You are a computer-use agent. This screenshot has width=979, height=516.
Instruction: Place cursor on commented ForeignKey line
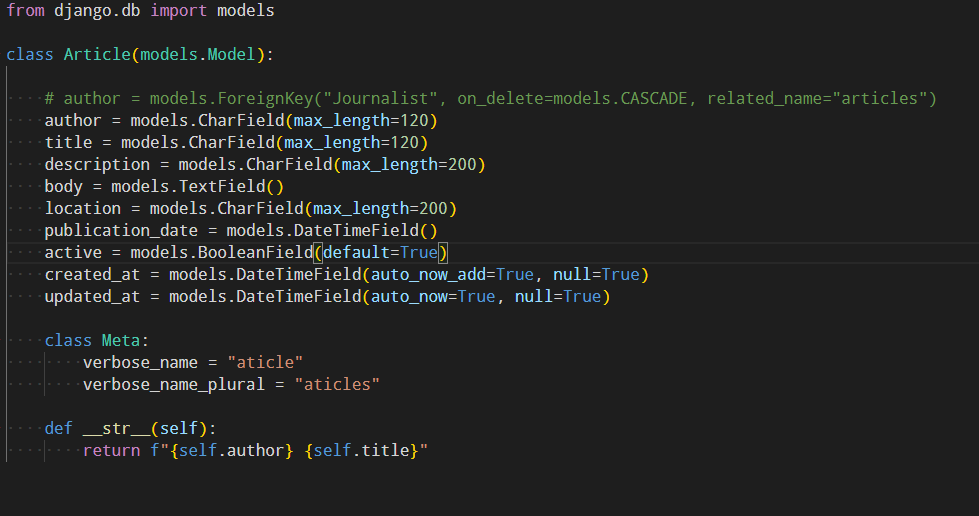pos(490,98)
